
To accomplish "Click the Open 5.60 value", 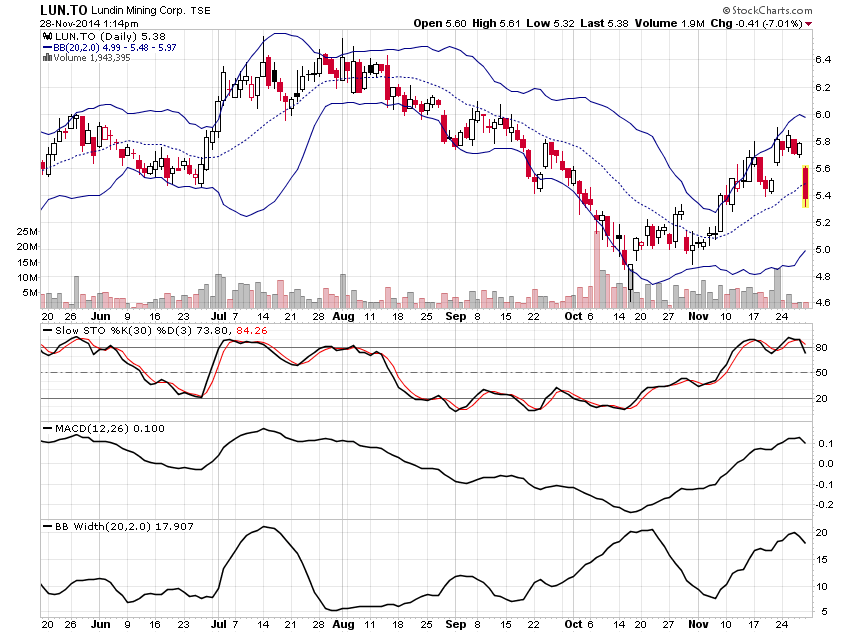I will point(440,23).
